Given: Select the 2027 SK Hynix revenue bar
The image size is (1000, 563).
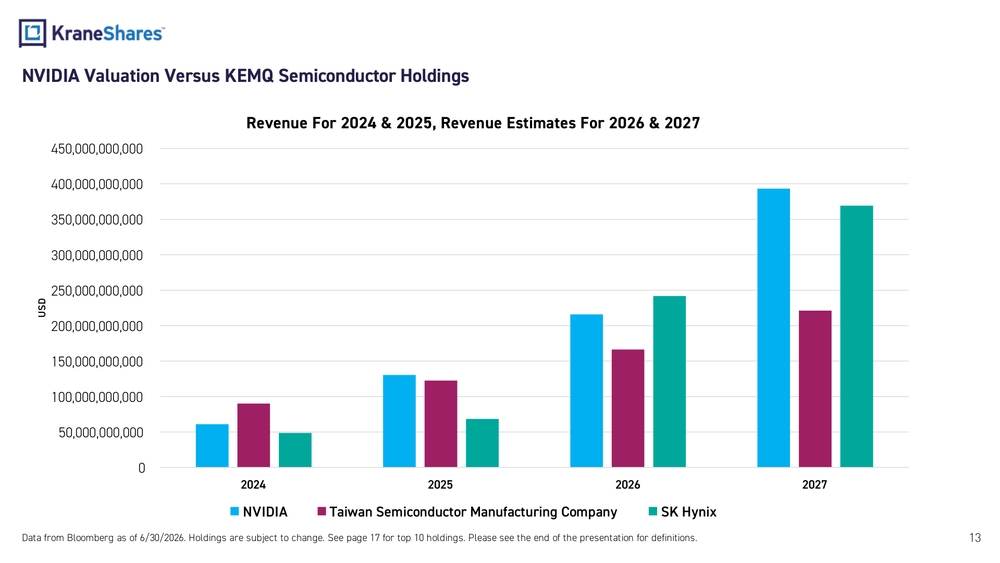Looking at the screenshot, I should pyautogui.click(x=857, y=337).
